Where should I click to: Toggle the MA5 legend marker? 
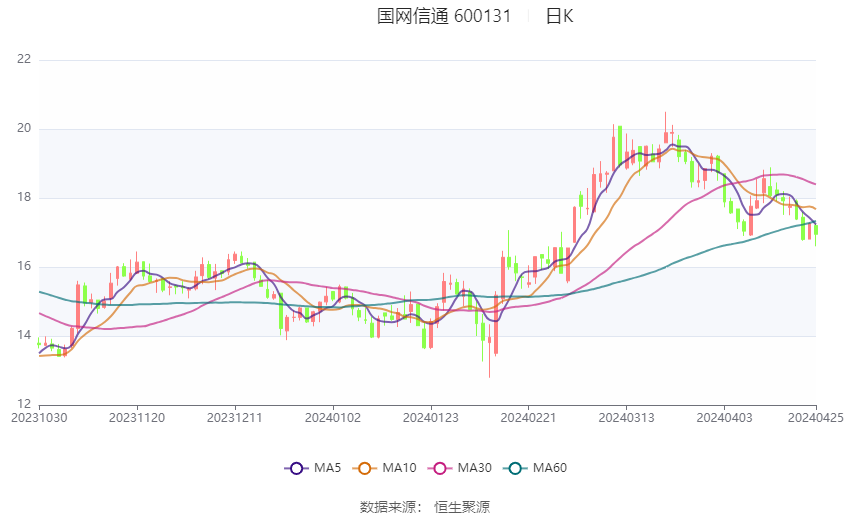click(296, 468)
